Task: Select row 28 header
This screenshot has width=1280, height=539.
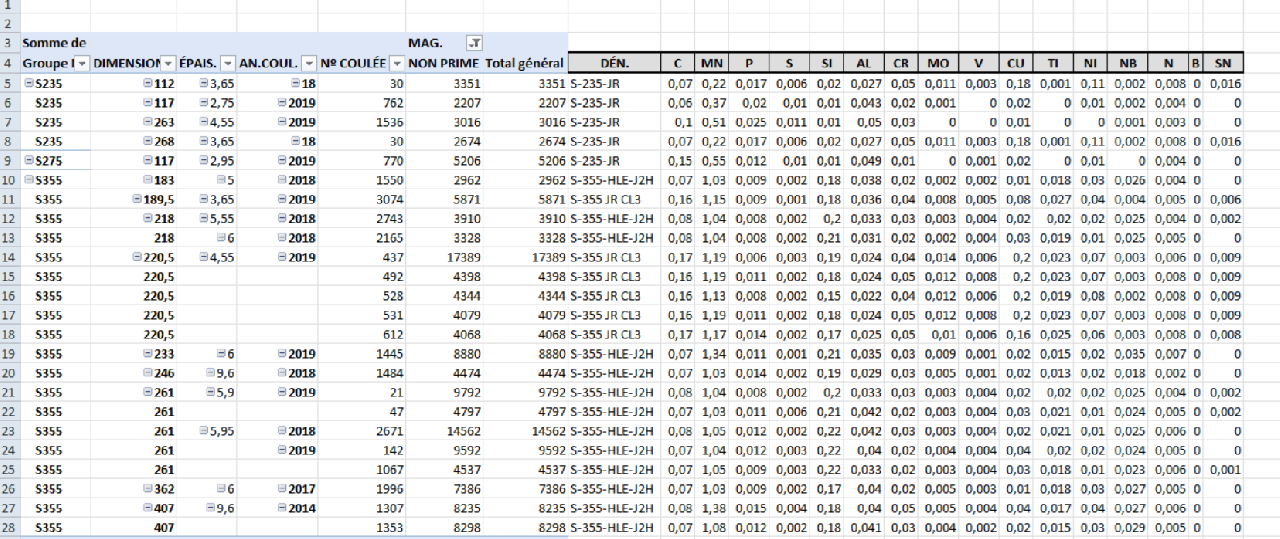Action: 9,528
